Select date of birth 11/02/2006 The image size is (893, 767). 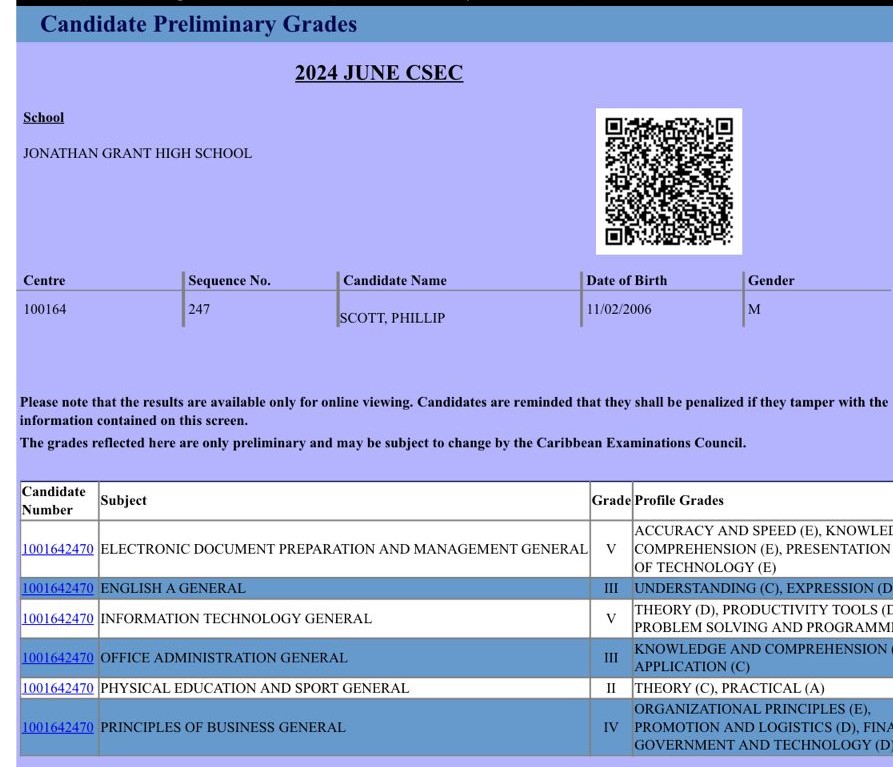tap(619, 309)
